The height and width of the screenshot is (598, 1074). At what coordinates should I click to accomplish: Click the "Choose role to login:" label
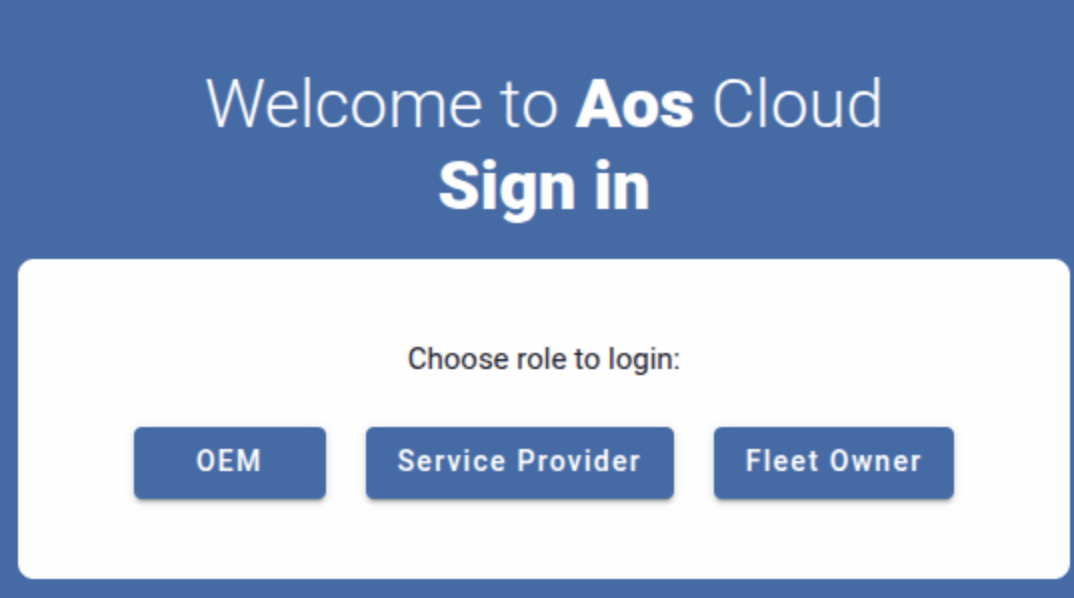[x=543, y=359]
